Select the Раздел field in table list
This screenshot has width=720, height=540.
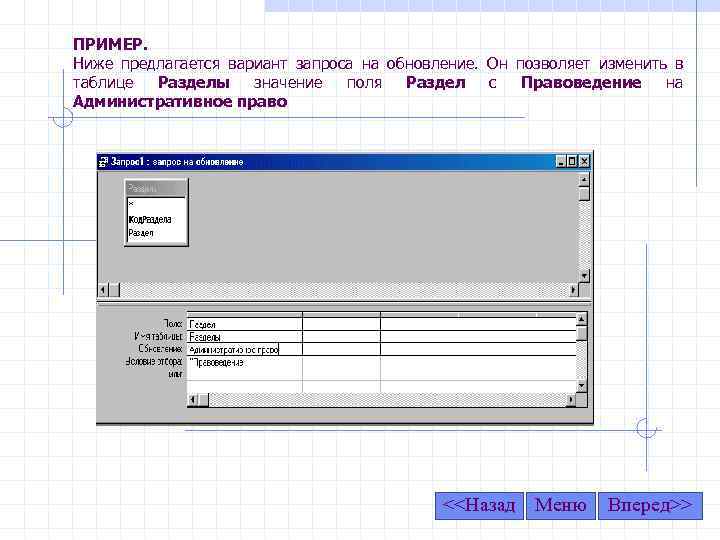coord(141,233)
